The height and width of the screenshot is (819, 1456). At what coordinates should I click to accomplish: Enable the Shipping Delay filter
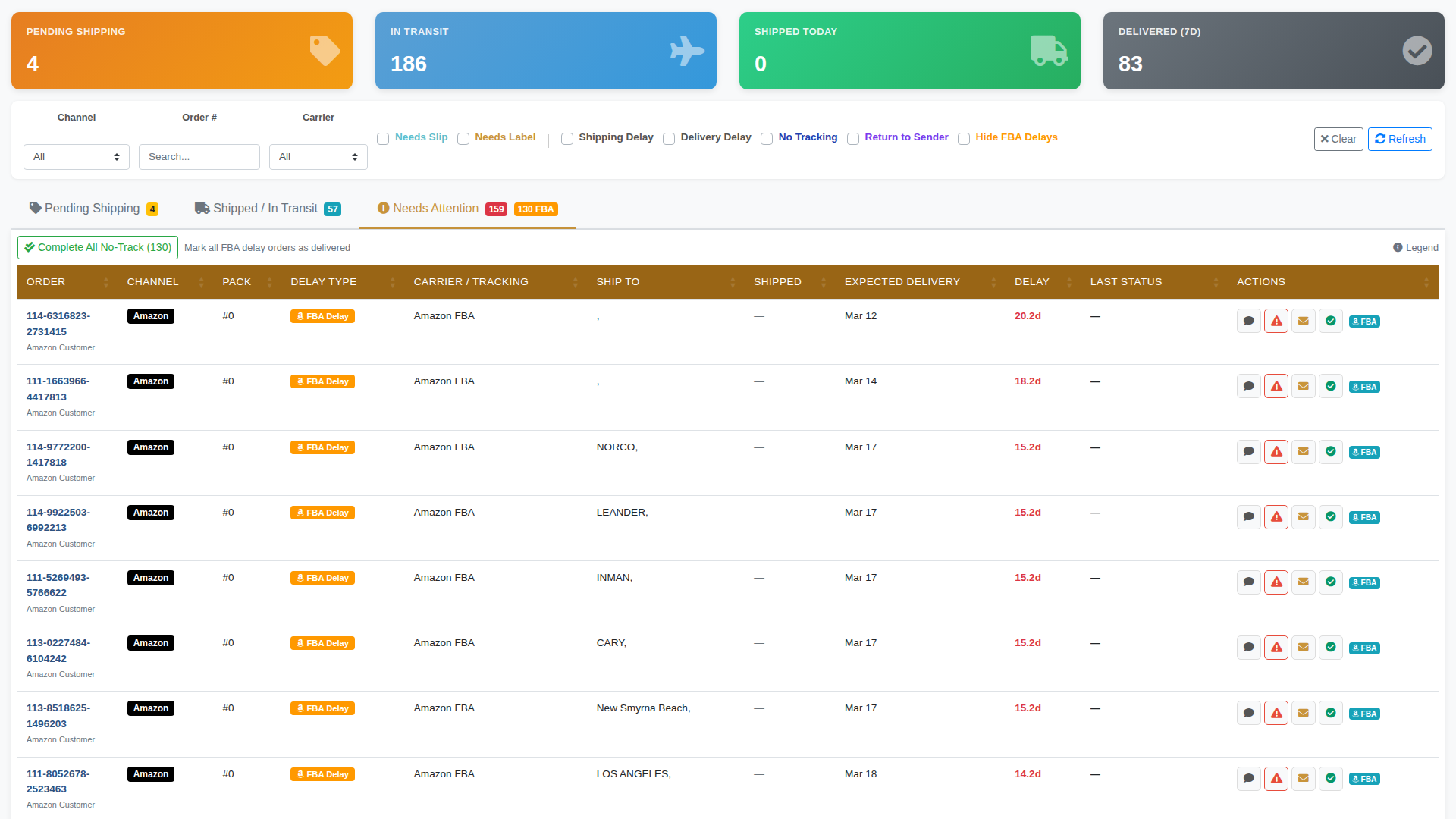pos(567,139)
